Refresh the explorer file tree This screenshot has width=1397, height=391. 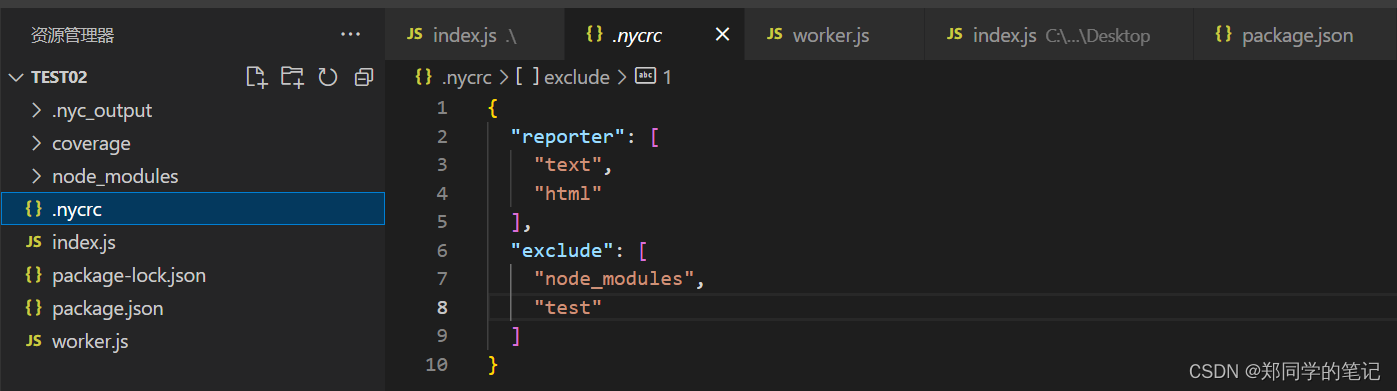tap(328, 77)
